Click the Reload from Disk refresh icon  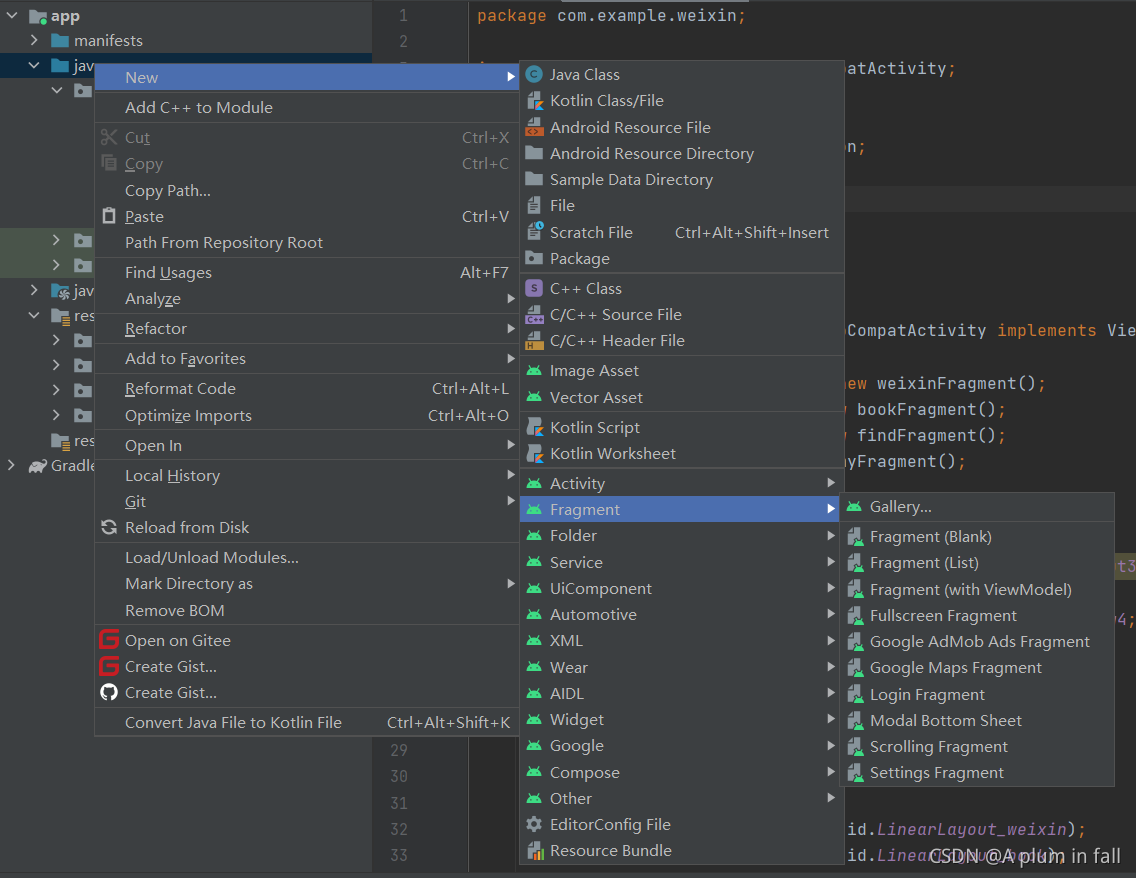coord(109,527)
